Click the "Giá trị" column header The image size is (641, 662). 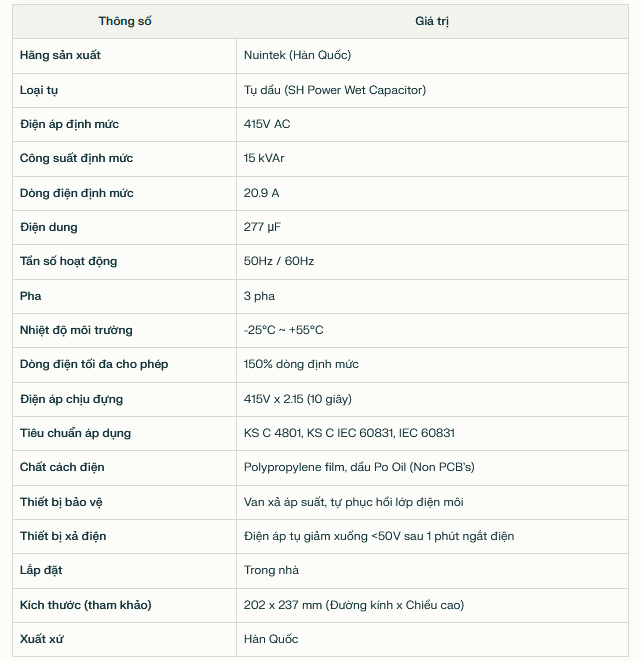tap(432, 21)
